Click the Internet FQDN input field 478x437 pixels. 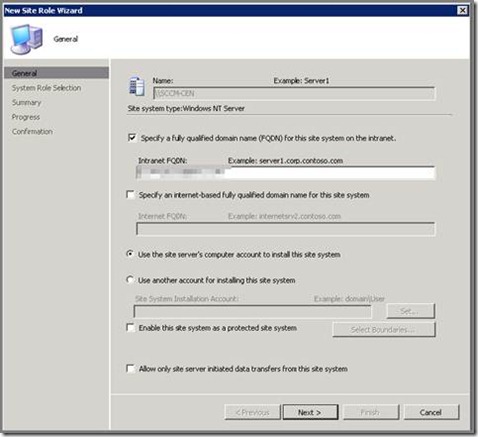(x=286, y=229)
